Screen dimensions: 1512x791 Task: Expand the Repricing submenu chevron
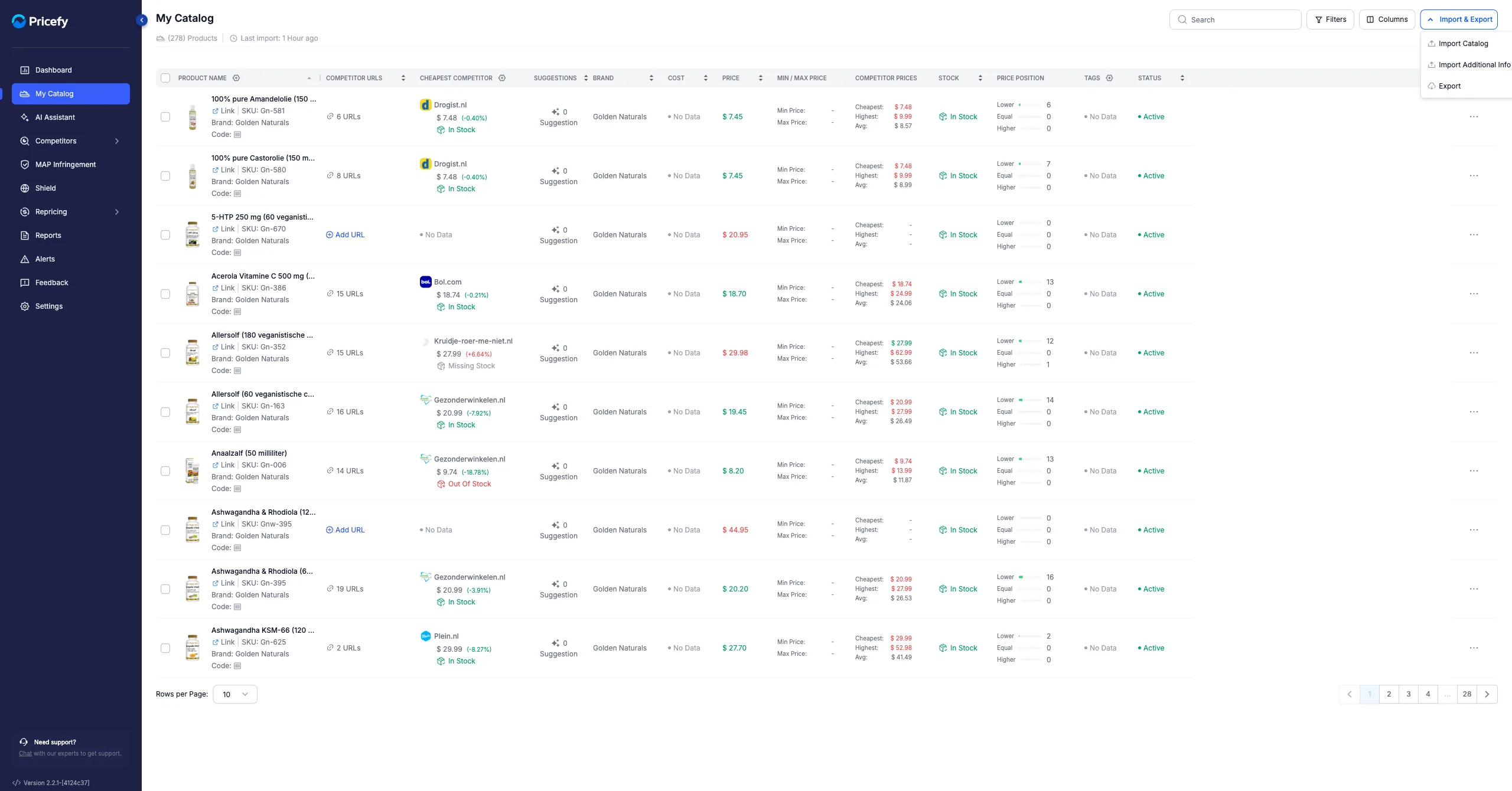tap(117, 212)
